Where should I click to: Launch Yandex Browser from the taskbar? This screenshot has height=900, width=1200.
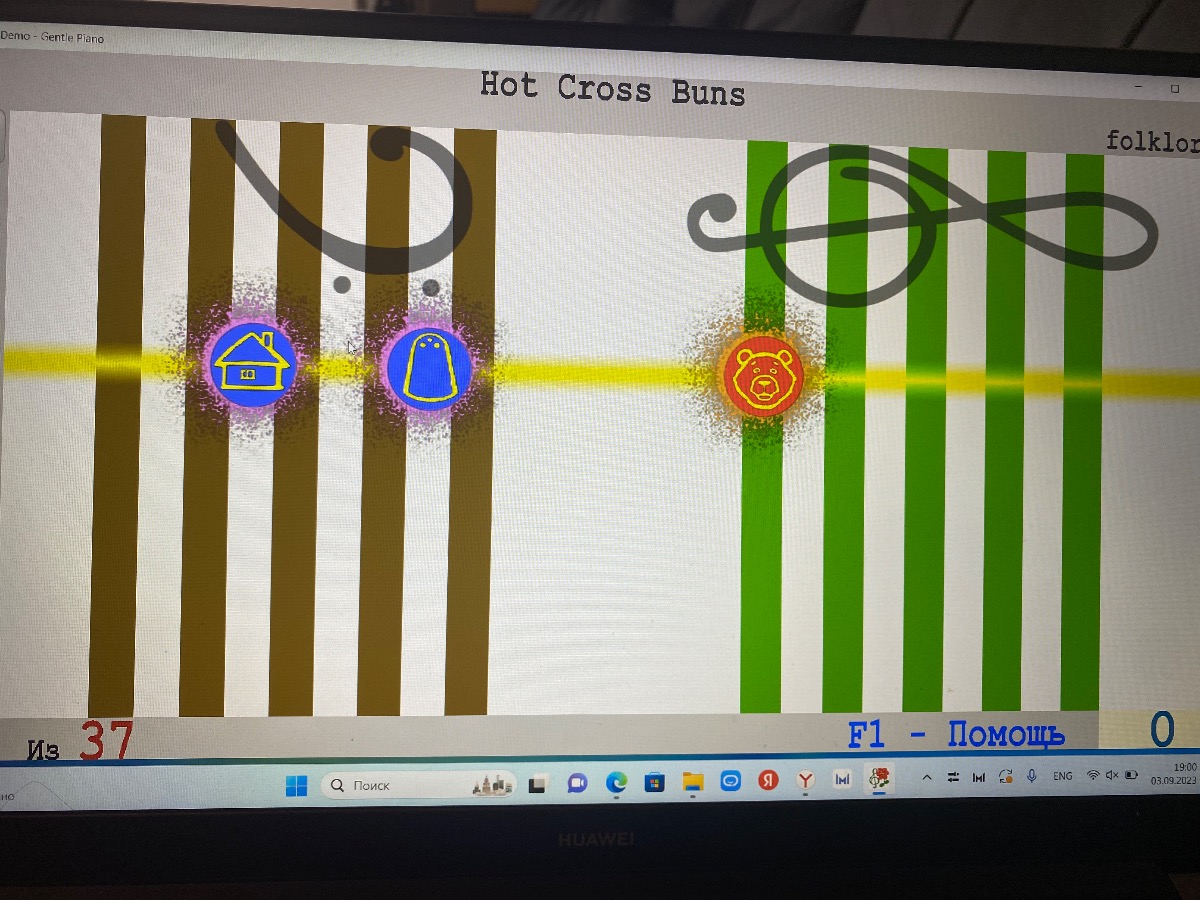[x=805, y=780]
